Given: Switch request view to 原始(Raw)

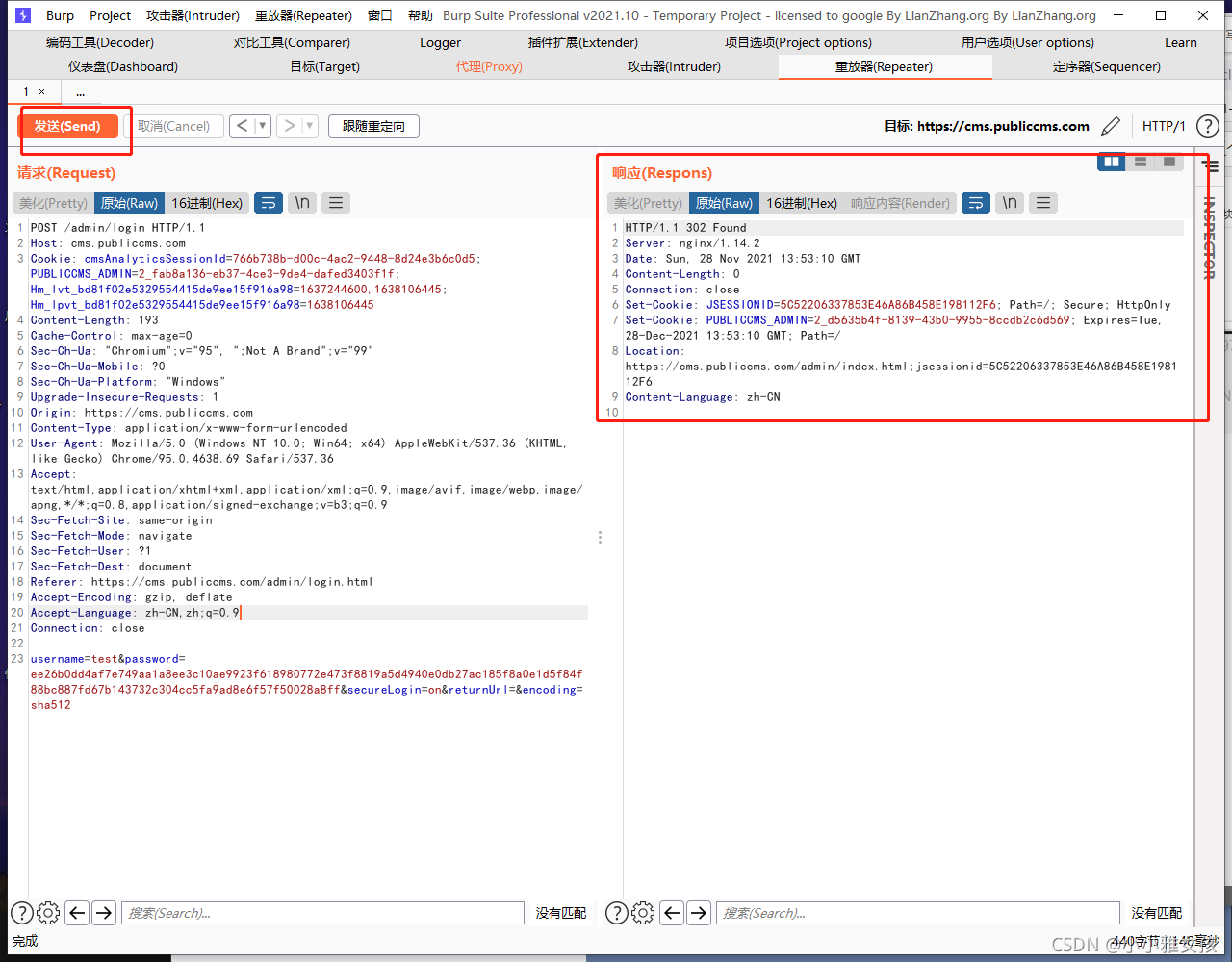Looking at the screenshot, I should tap(129, 203).
